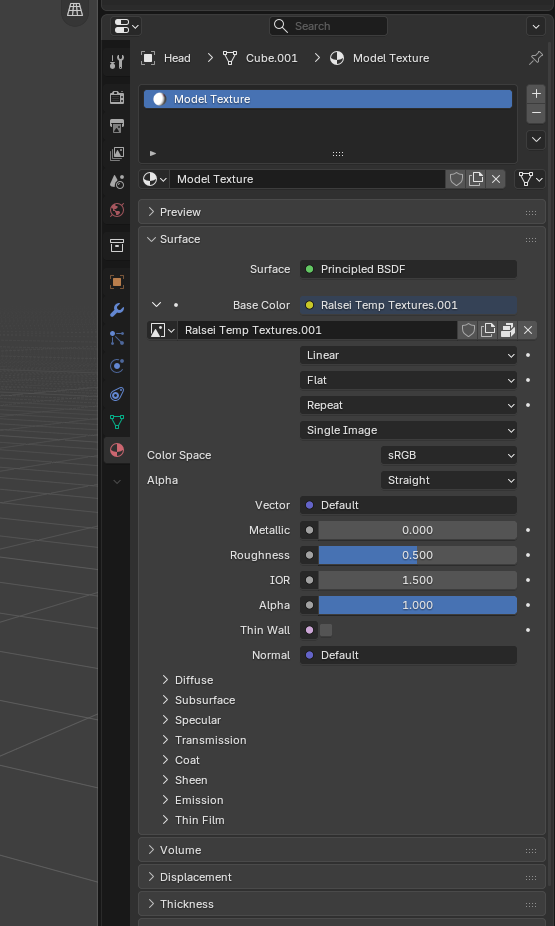Create a new image for Ralsei Temp Textures.001

[x=488, y=330]
